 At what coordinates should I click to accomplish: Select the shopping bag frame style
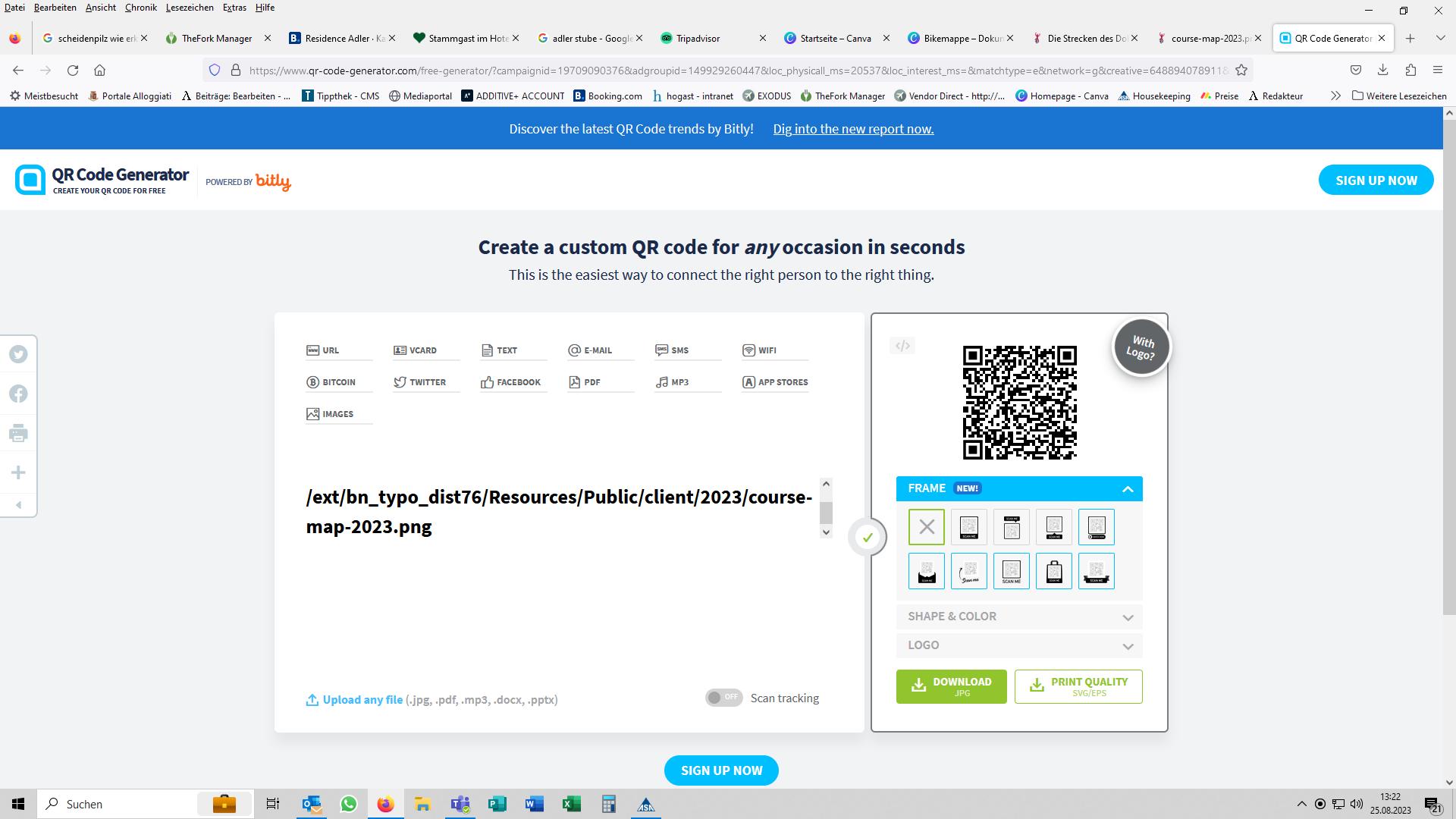pos(1053,571)
